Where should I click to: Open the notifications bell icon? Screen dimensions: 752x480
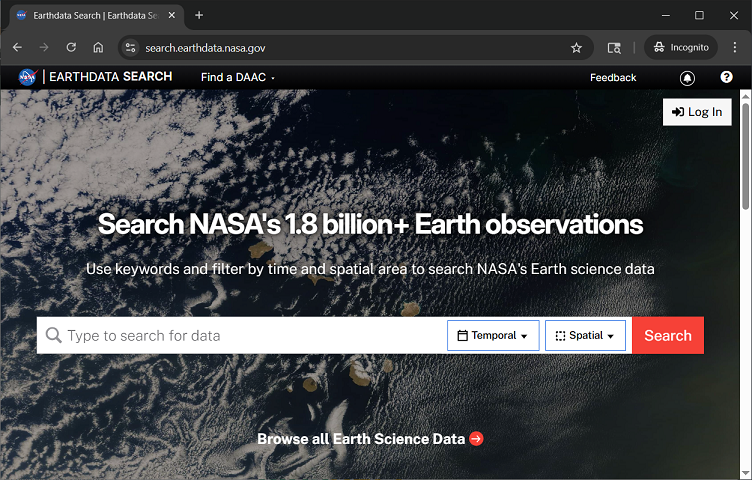[687, 78]
